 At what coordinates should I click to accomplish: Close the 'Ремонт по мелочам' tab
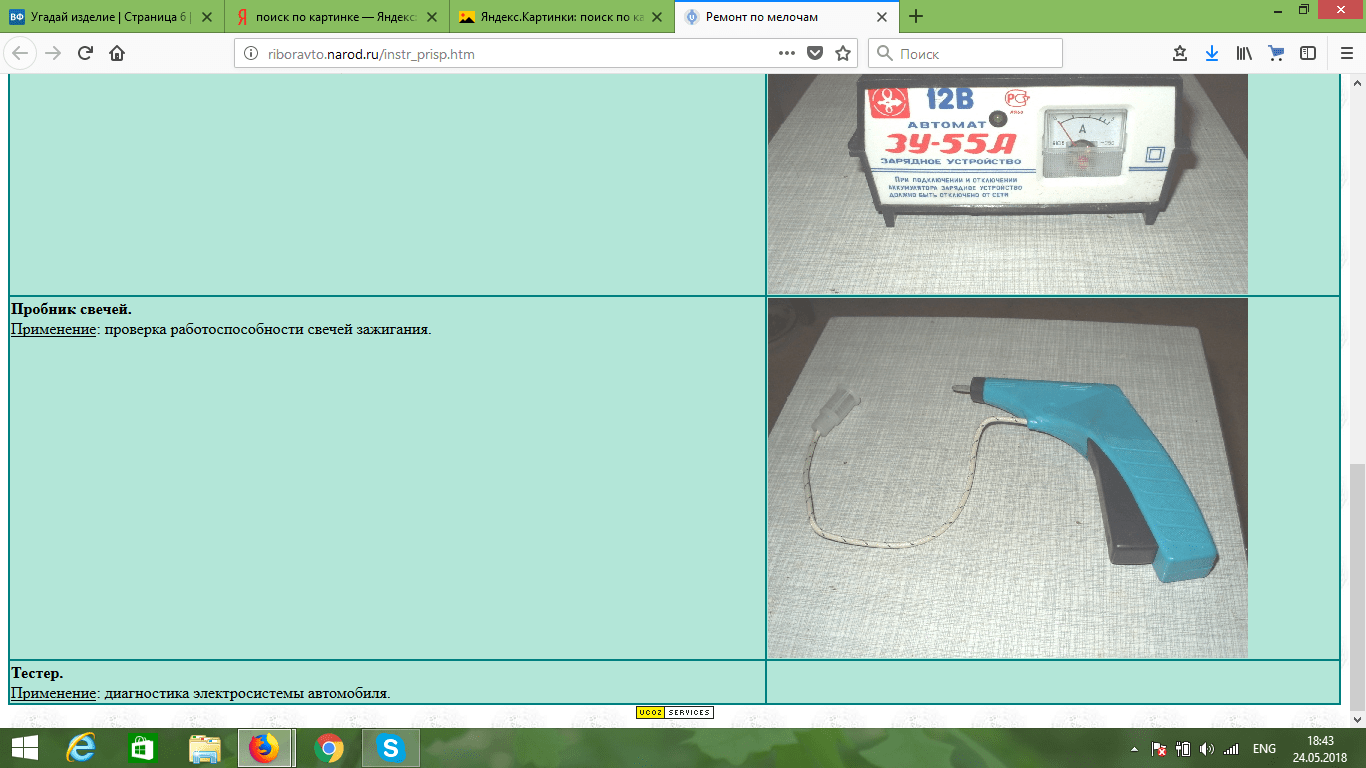point(881,17)
